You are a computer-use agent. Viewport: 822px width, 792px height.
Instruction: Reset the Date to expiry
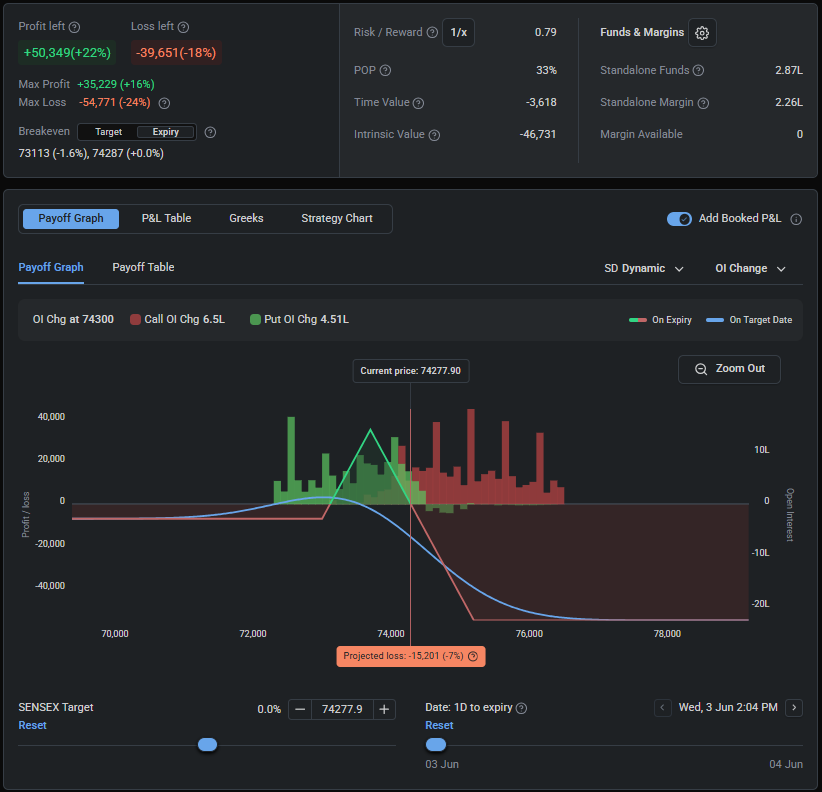(x=439, y=725)
